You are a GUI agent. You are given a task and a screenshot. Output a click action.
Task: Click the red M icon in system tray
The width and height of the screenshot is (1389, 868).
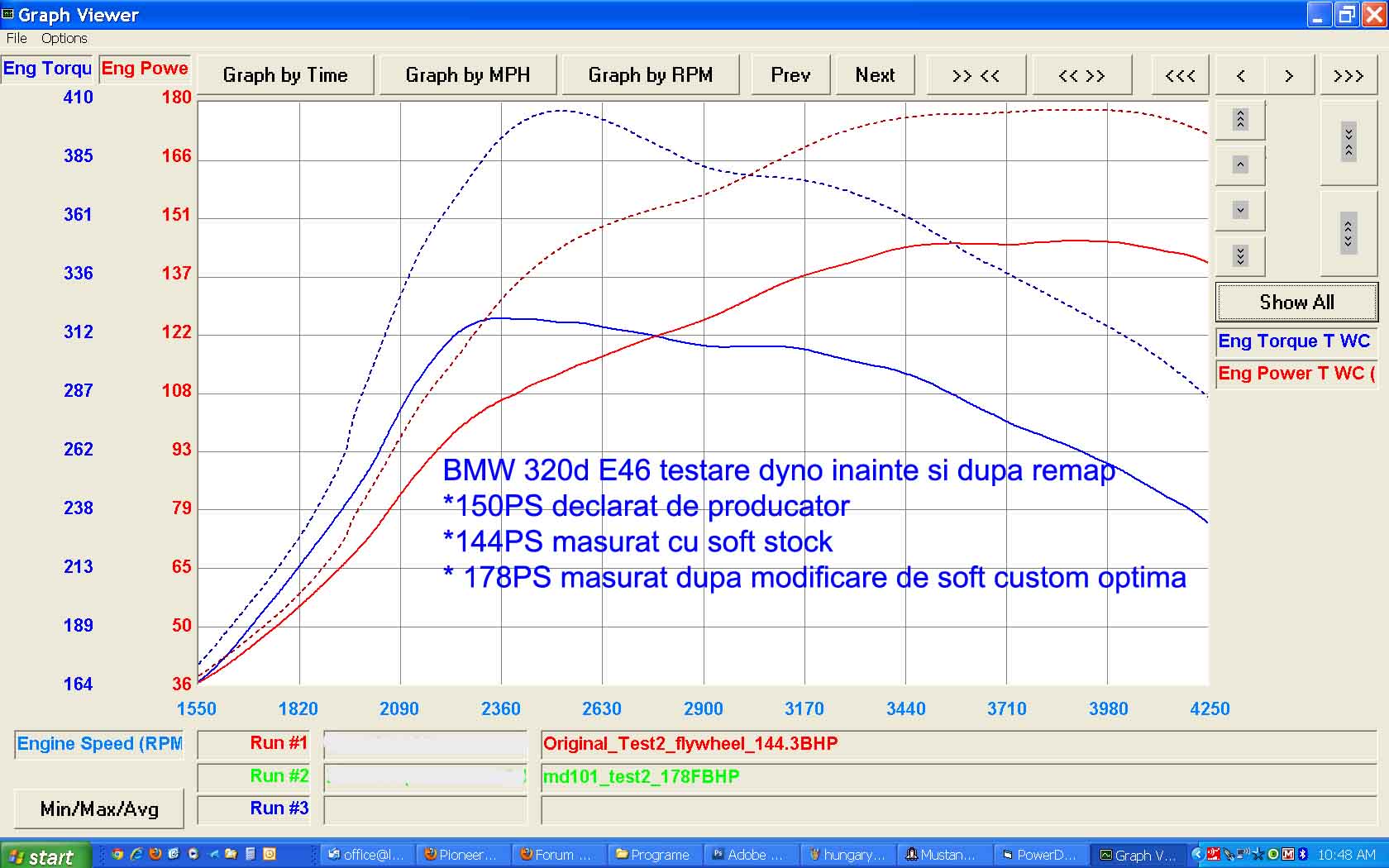(x=1288, y=854)
